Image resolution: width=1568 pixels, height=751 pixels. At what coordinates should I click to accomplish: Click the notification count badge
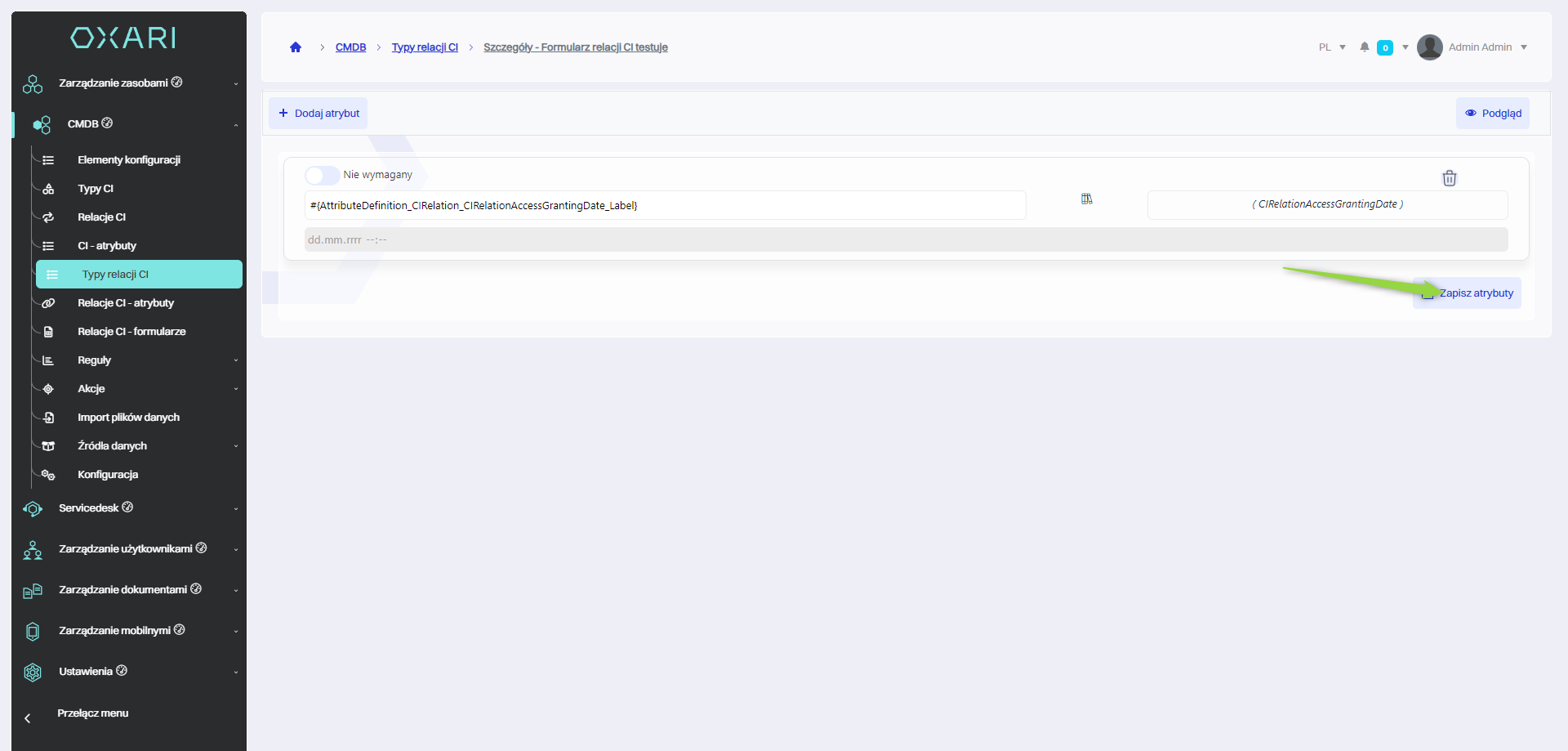coord(1385,47)
